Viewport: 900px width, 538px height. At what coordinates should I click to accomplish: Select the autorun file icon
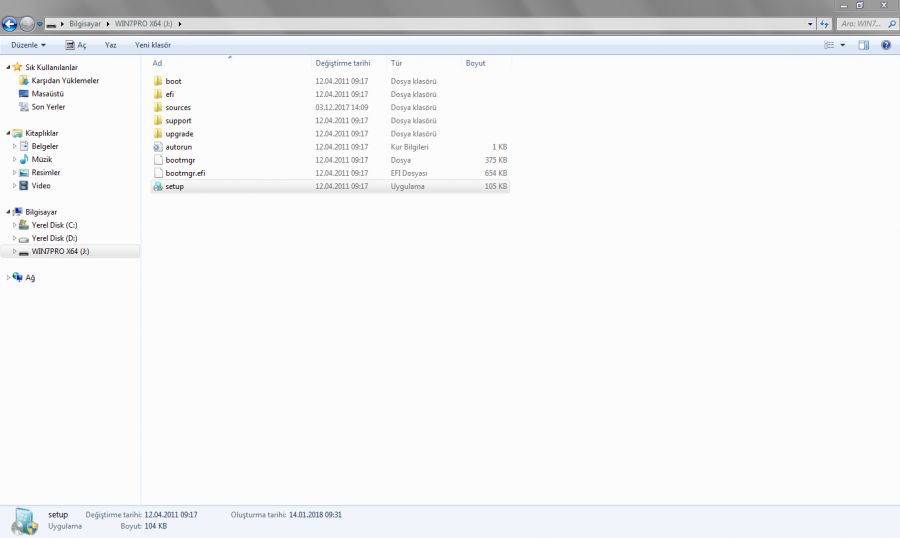point(158,147)
